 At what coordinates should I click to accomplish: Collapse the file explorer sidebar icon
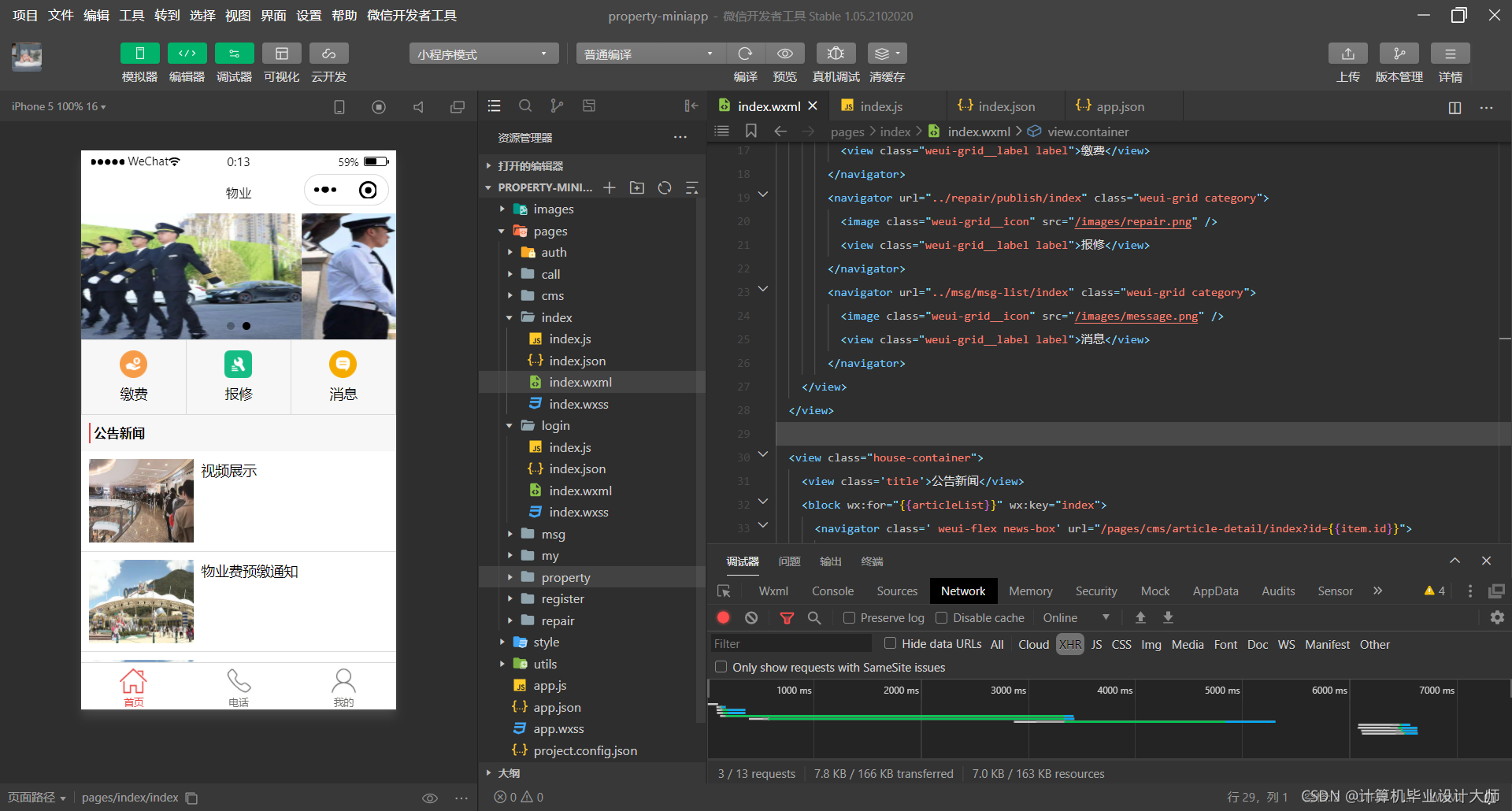pyautogui.click(x=691, y=106)
